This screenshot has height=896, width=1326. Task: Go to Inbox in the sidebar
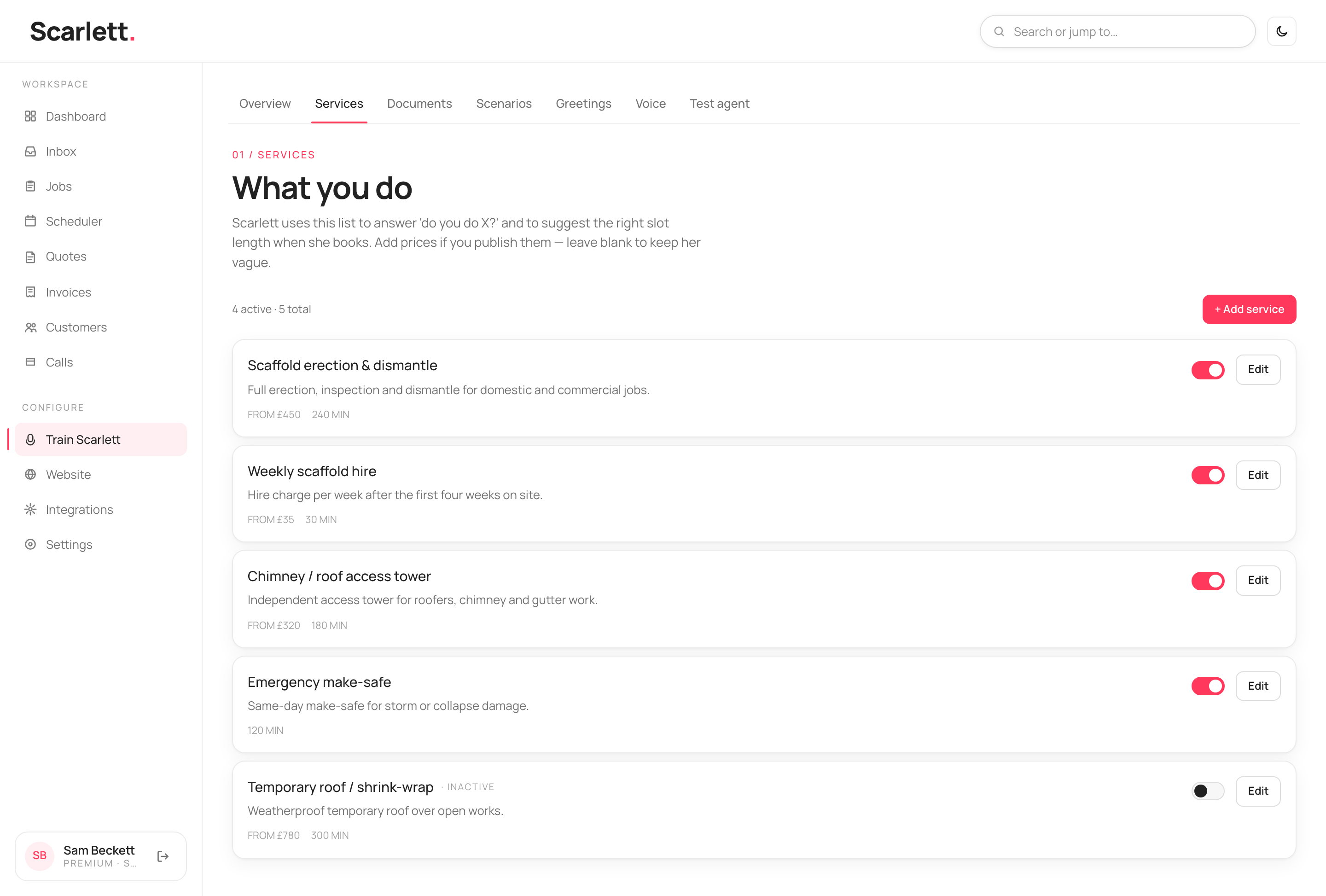101,151
